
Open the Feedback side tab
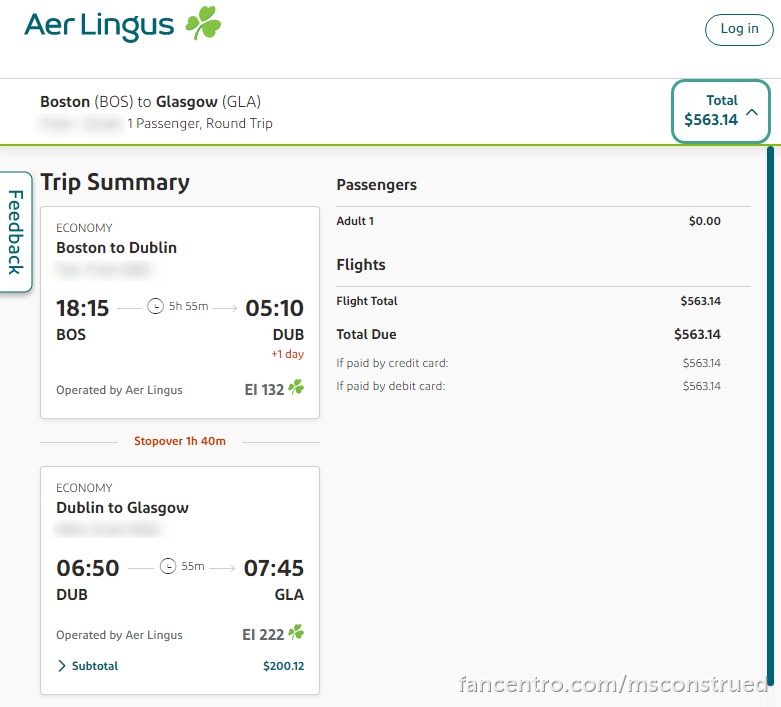(15, 232)
